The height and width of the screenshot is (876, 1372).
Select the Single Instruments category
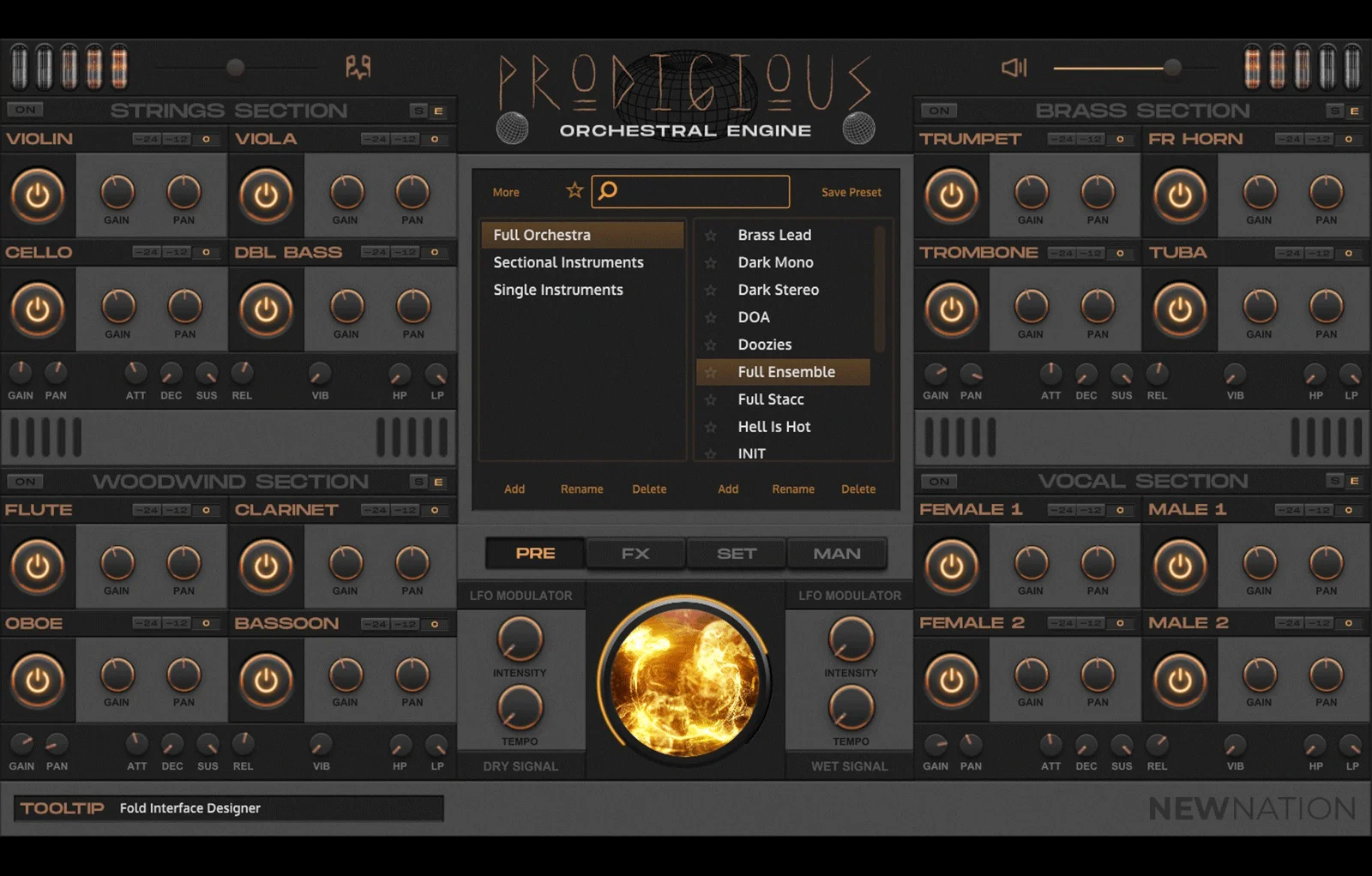coord(557,290)
